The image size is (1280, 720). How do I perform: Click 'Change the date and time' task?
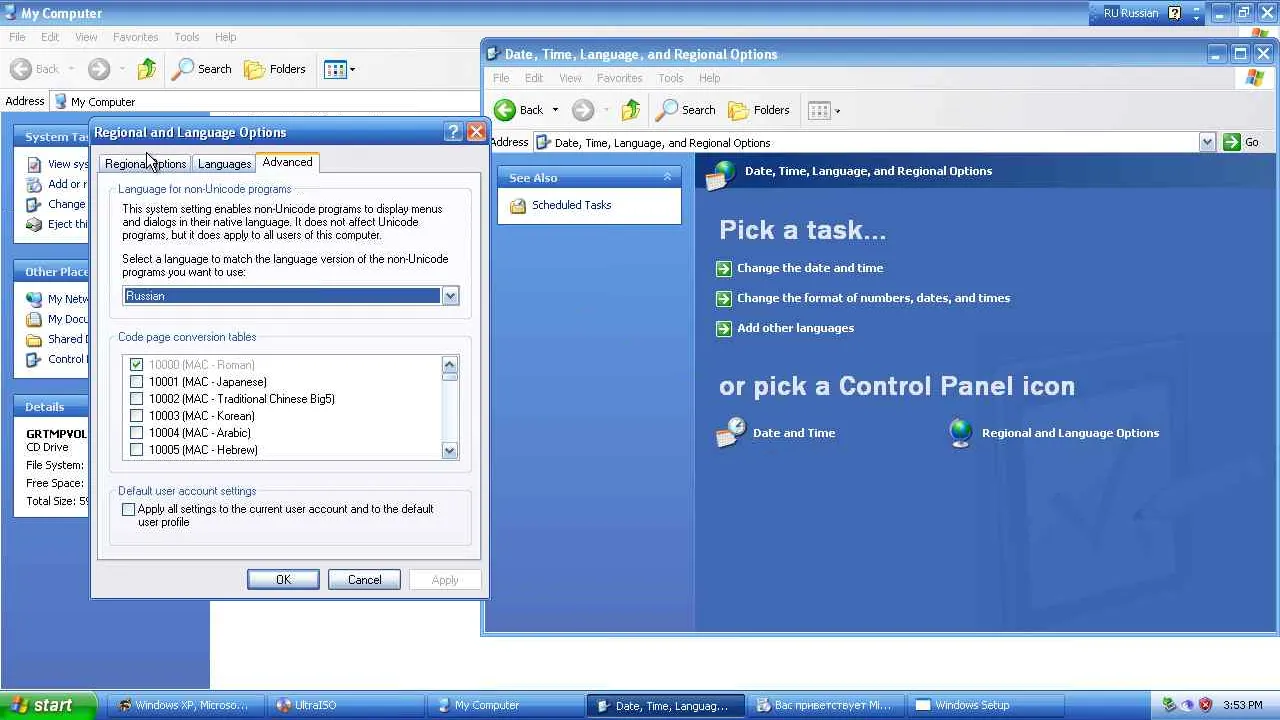810,268
